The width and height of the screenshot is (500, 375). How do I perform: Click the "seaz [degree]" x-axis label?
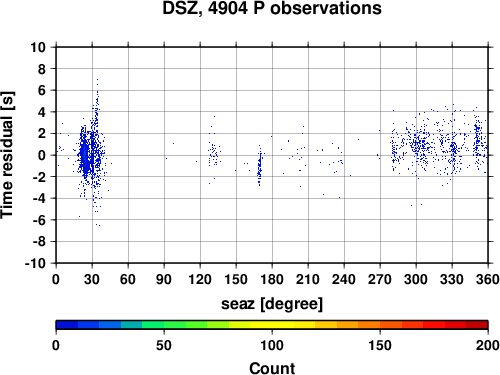point(272,304)
